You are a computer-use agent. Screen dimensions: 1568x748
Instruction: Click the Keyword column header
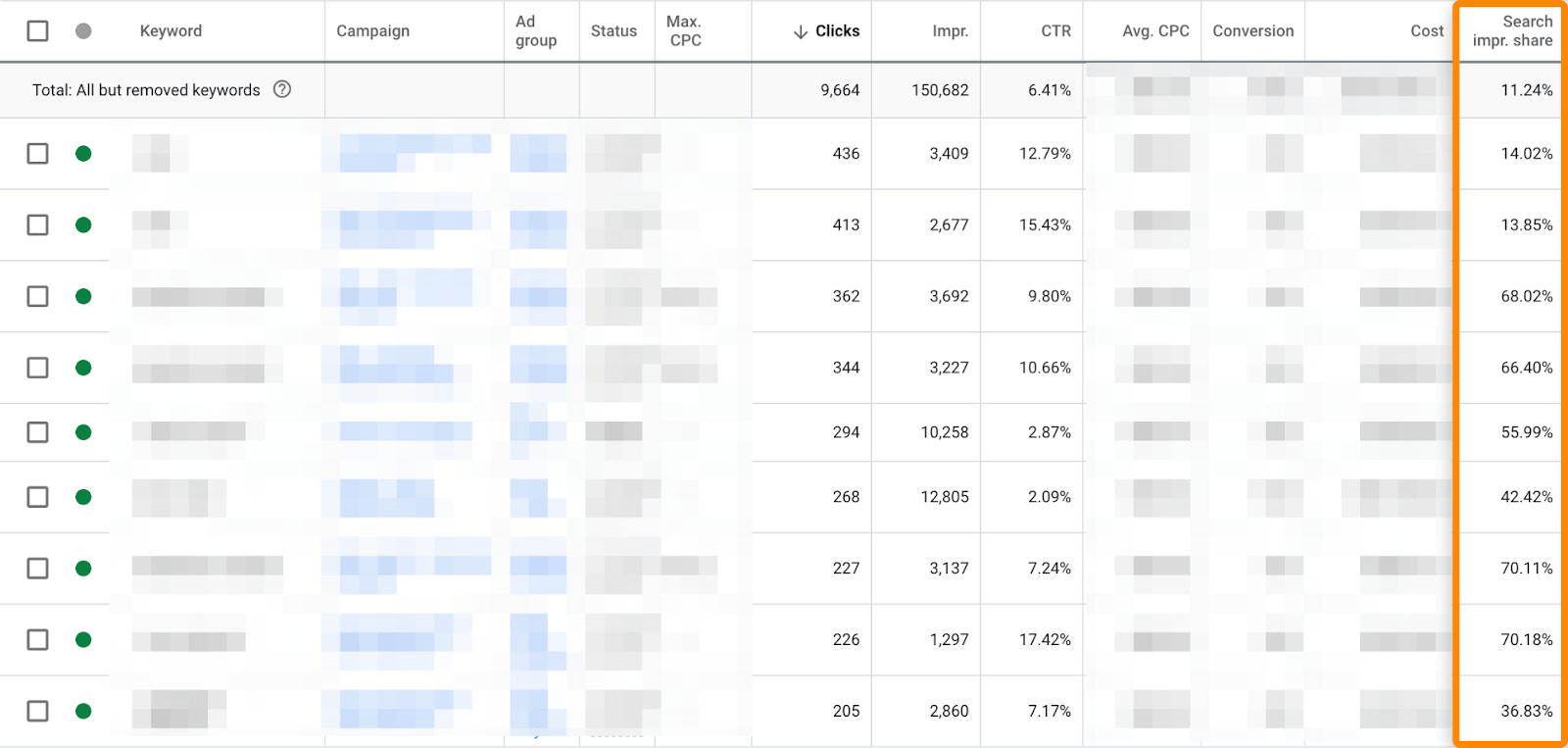pos(171,30)
